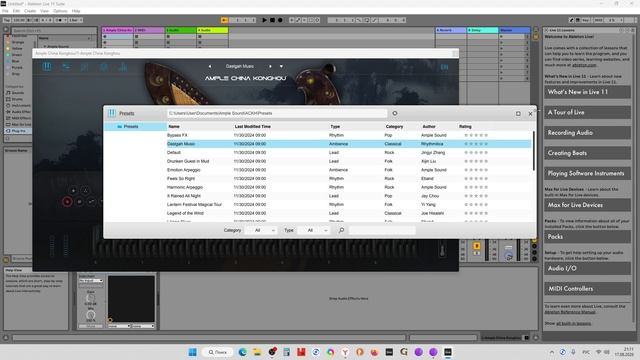Open What's New in Live 11 lesson
640x360 pixels.
587,92
